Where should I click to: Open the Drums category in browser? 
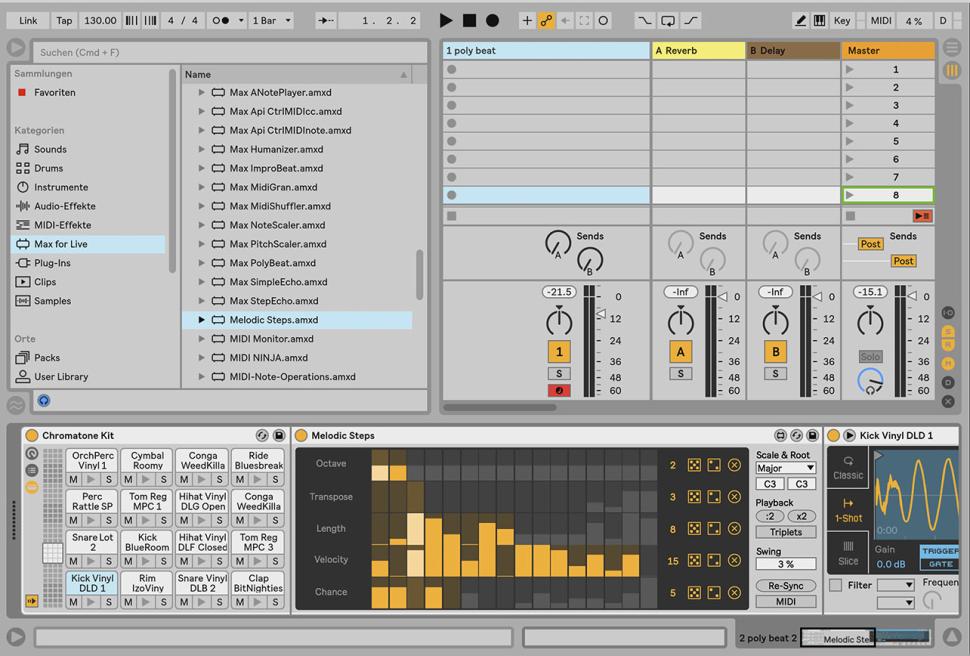[48, 168]
